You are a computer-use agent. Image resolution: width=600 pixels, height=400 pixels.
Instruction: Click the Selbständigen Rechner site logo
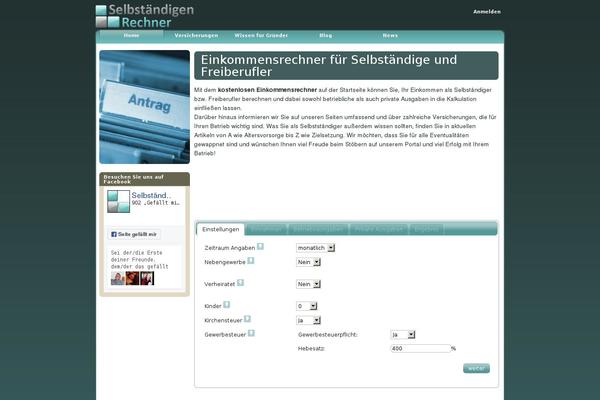[x=145, y=16]
